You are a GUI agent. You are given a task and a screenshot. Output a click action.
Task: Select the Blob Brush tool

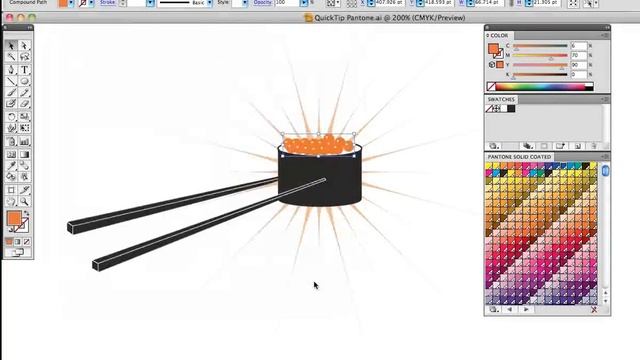pyautogui.click(x=11, y=104)
